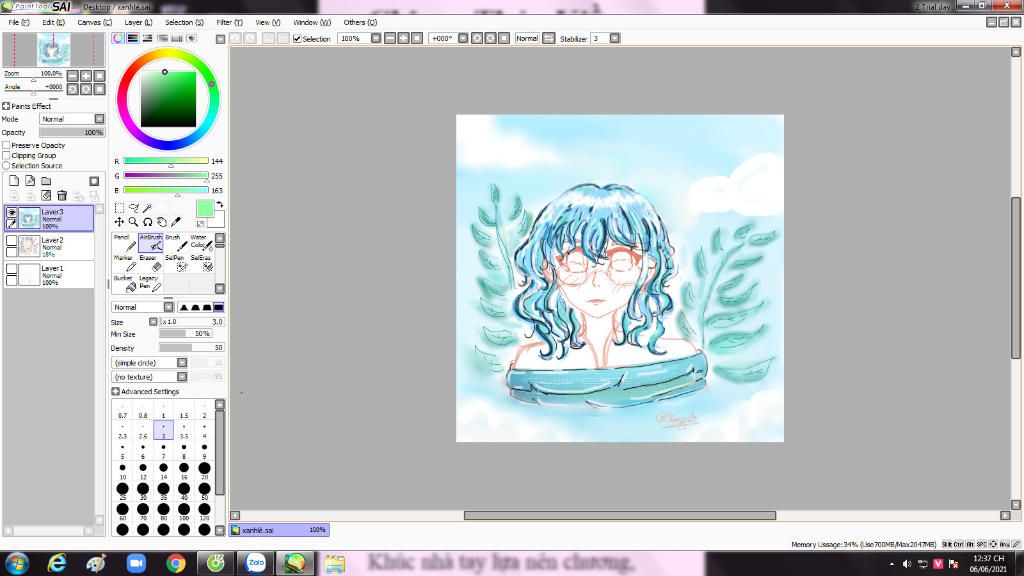1024x576 pixels.
Task: Select the Pencil tool
Action: tap(124, 242)
